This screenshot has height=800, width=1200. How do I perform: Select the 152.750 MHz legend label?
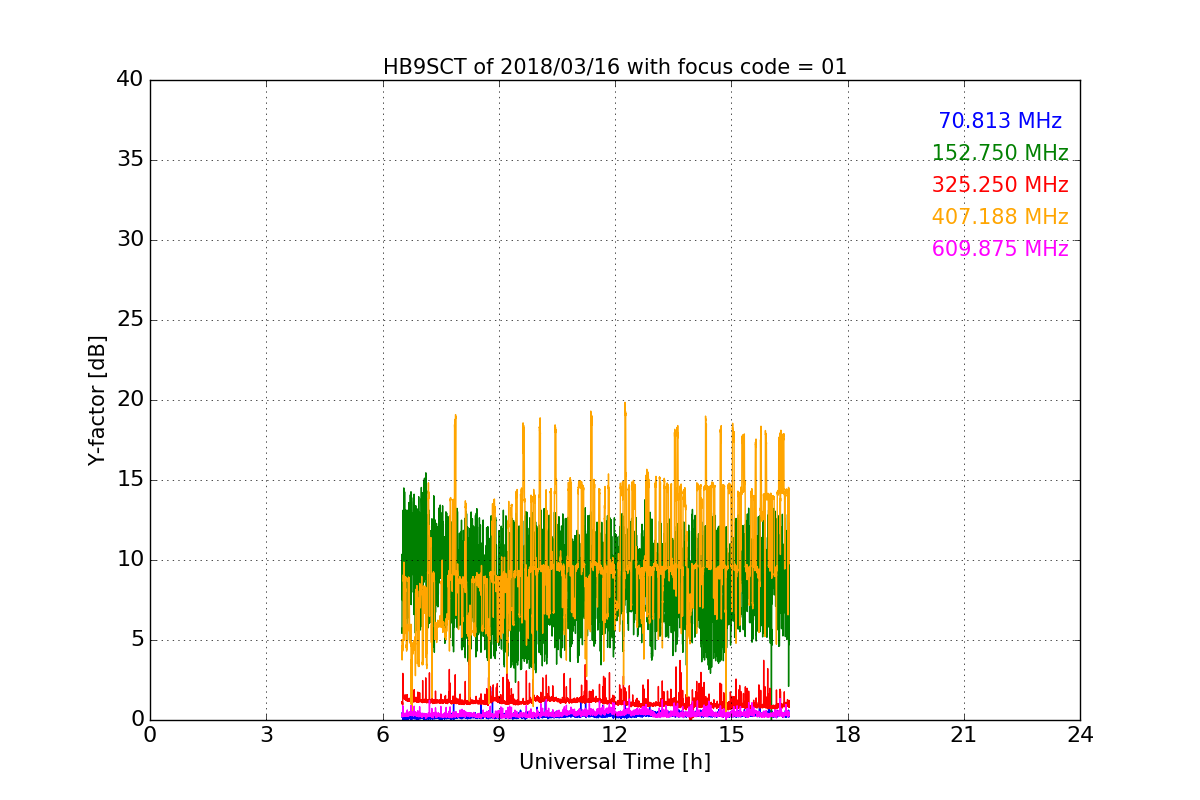(1000, 153)
